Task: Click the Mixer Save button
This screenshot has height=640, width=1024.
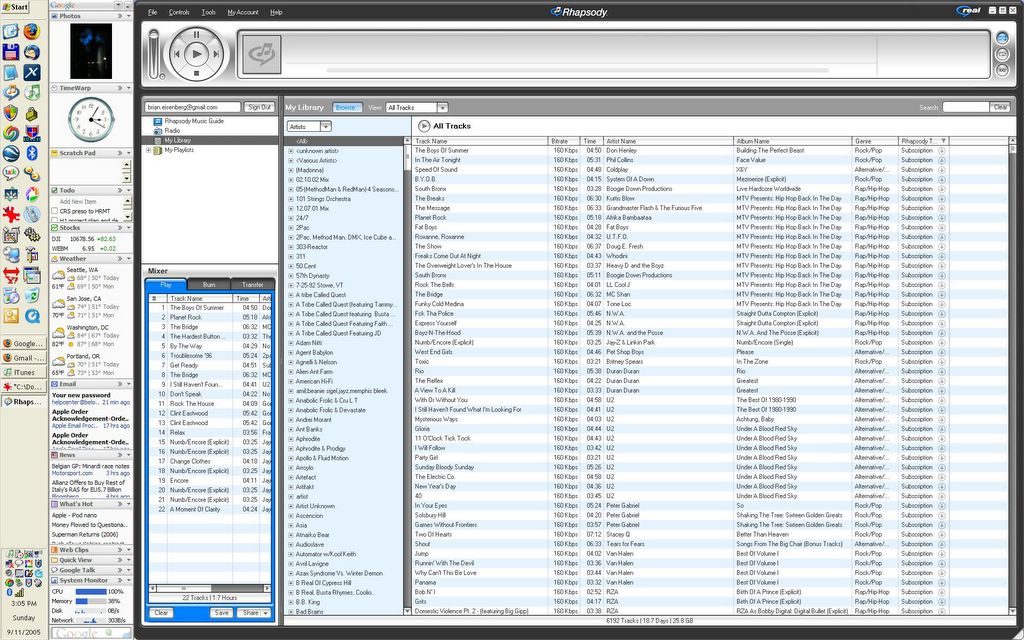Action: (221, 613)
